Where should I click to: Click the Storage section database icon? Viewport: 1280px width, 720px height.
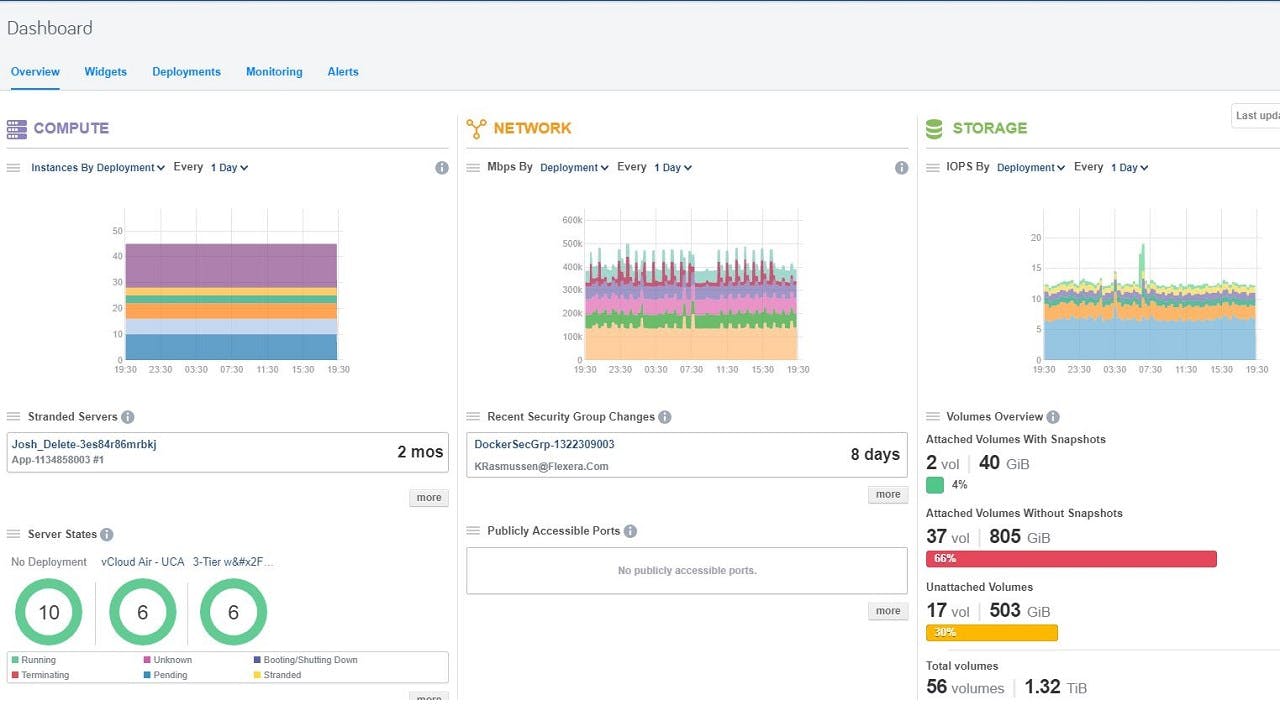pos(934,128)
